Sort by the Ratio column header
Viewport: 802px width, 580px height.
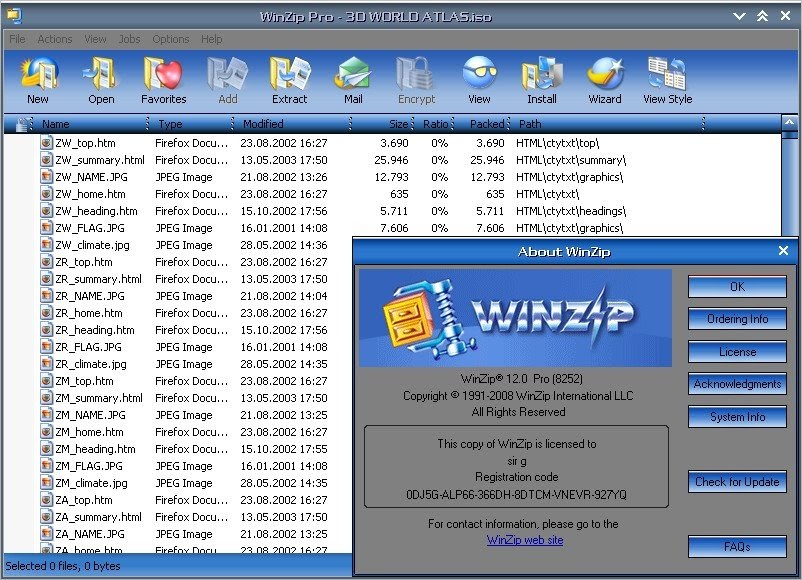(x=435, y=124)
